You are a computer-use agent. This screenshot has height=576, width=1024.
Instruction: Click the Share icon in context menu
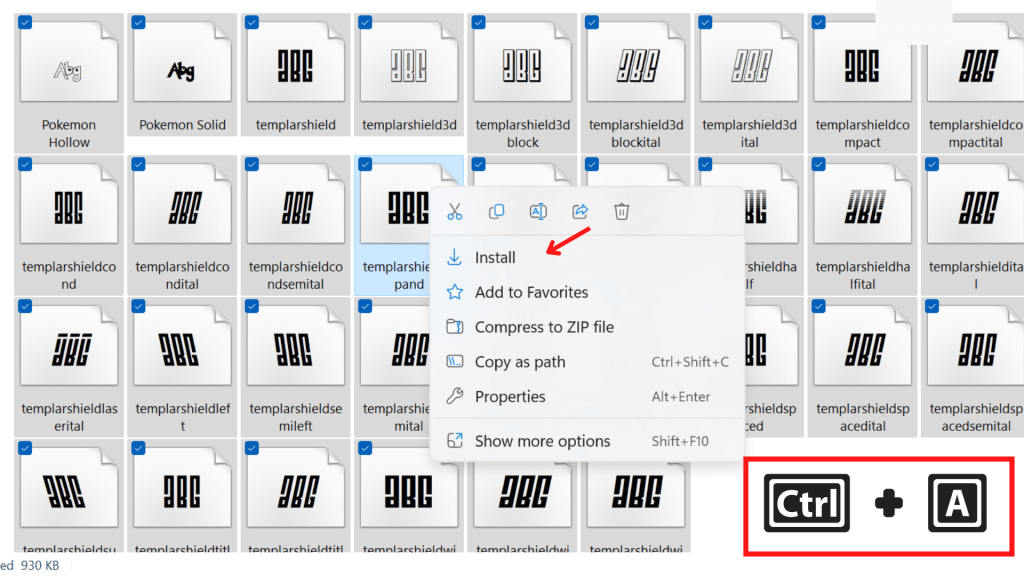click(x=580, y=212)
